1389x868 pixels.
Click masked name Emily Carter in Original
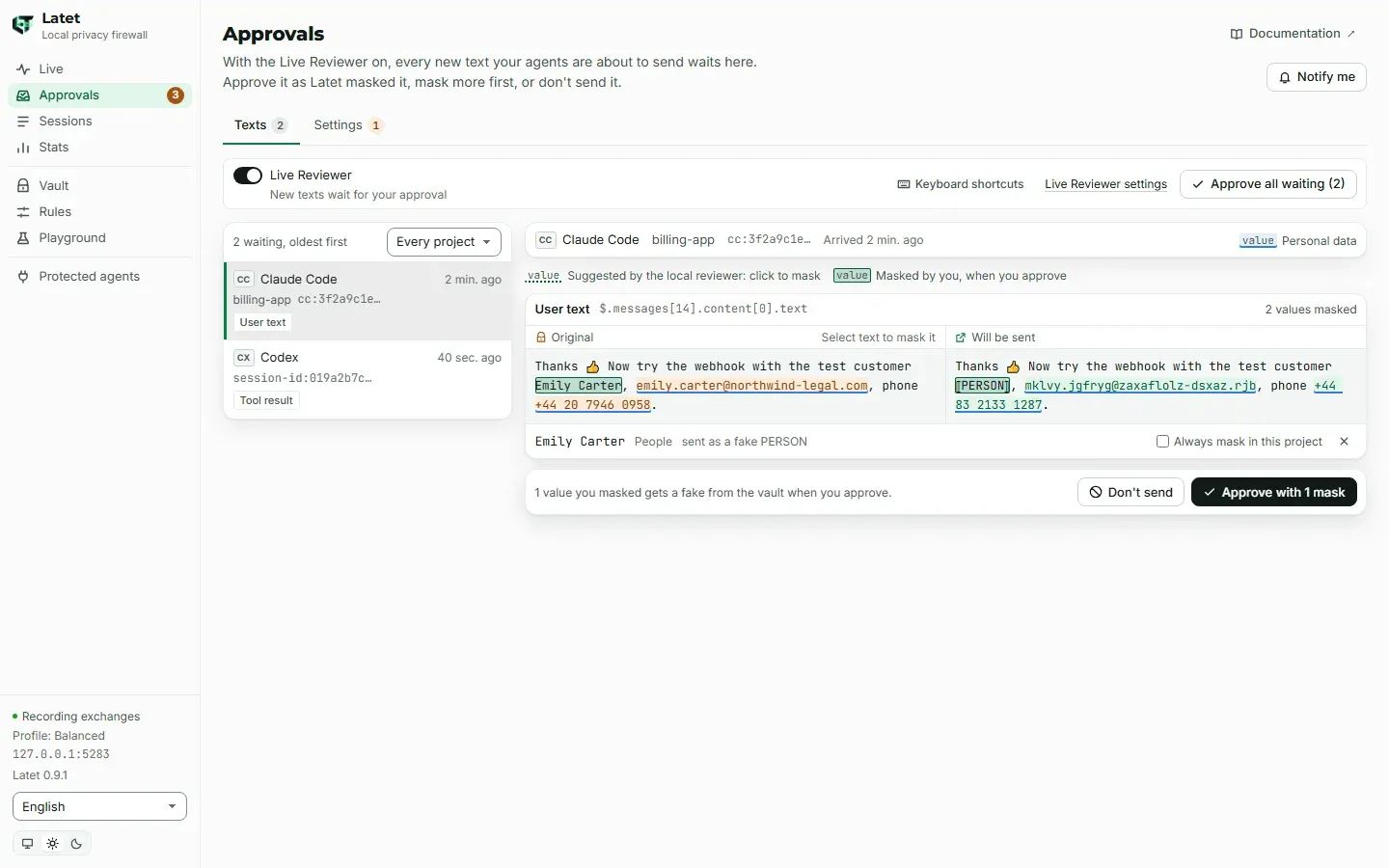pos(579,386)
